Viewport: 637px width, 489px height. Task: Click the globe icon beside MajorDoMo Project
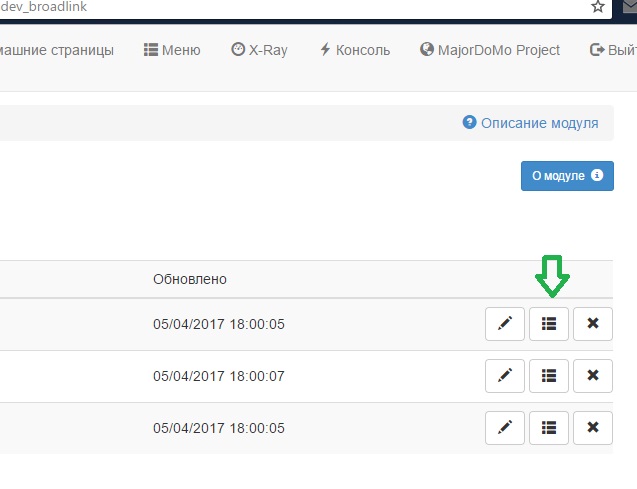coord(427,49)
